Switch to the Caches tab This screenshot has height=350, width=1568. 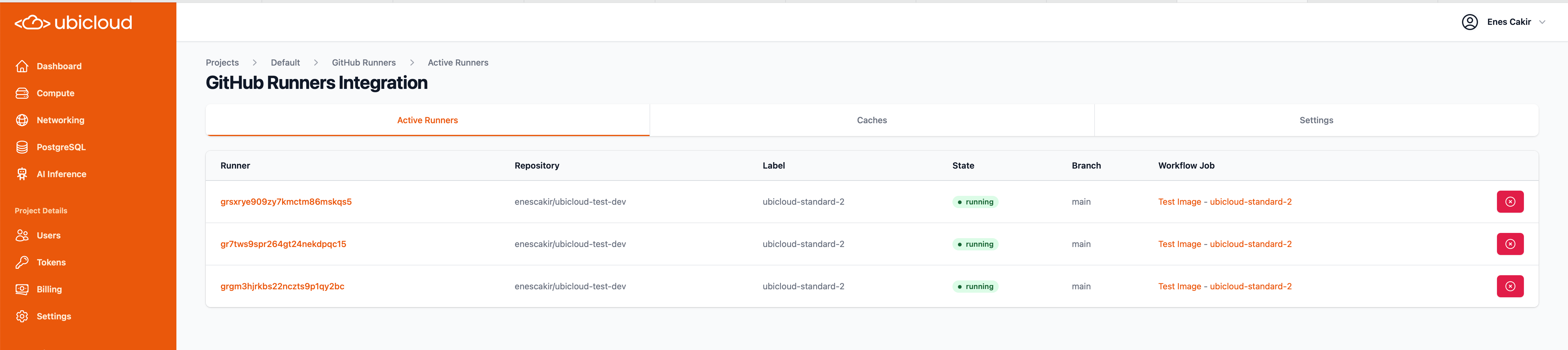[x=872, y=120]
